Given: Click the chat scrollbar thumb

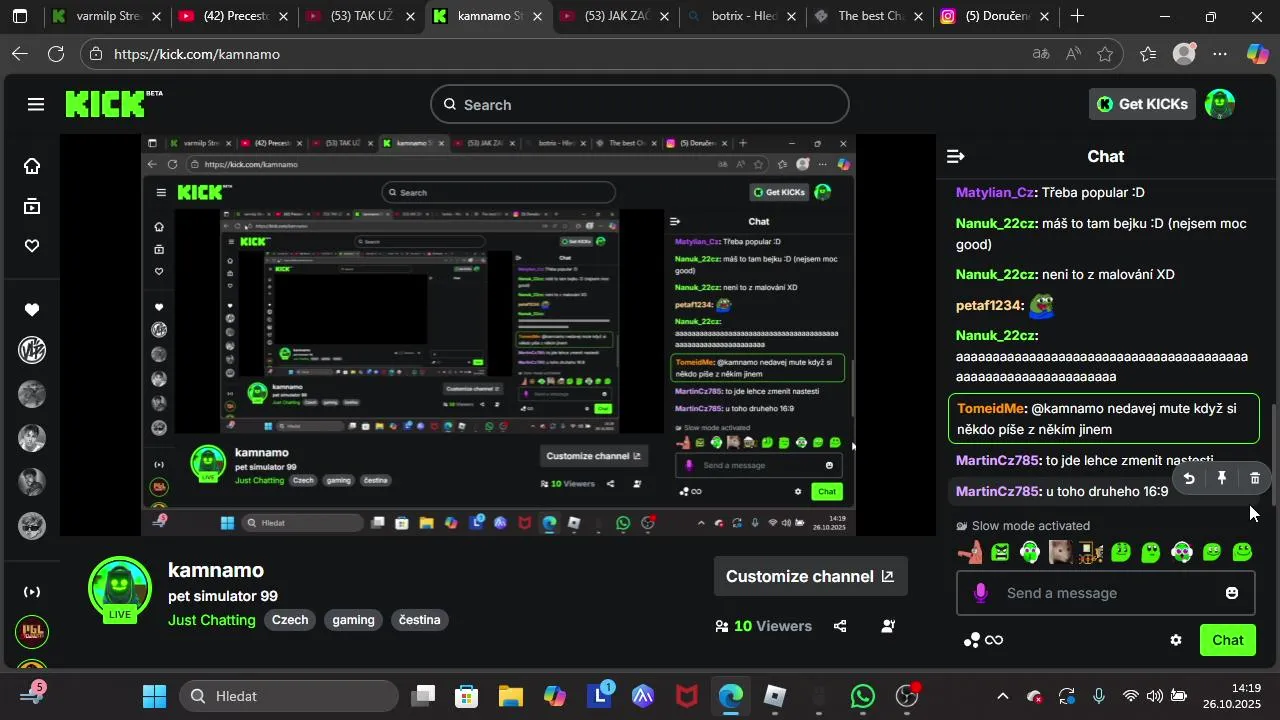Looking at the screenshot, I should click(x=1274, y=455).
